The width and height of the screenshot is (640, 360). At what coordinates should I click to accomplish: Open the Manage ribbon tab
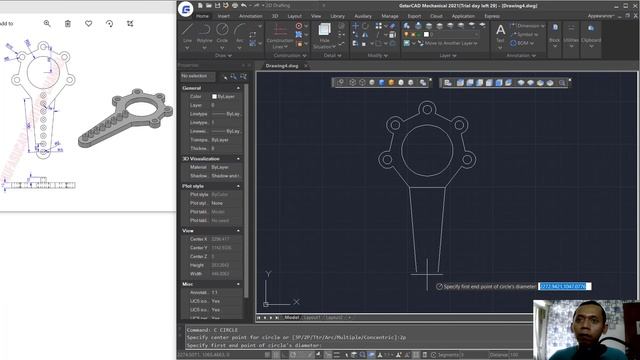pyautogui.click(x=390, y=16)
